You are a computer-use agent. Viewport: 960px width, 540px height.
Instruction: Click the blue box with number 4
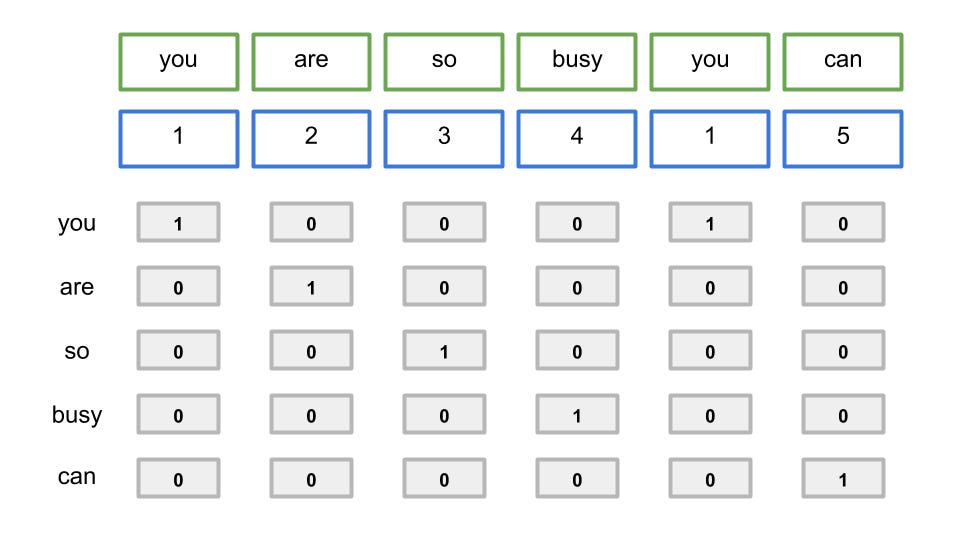tap(577, 138)
